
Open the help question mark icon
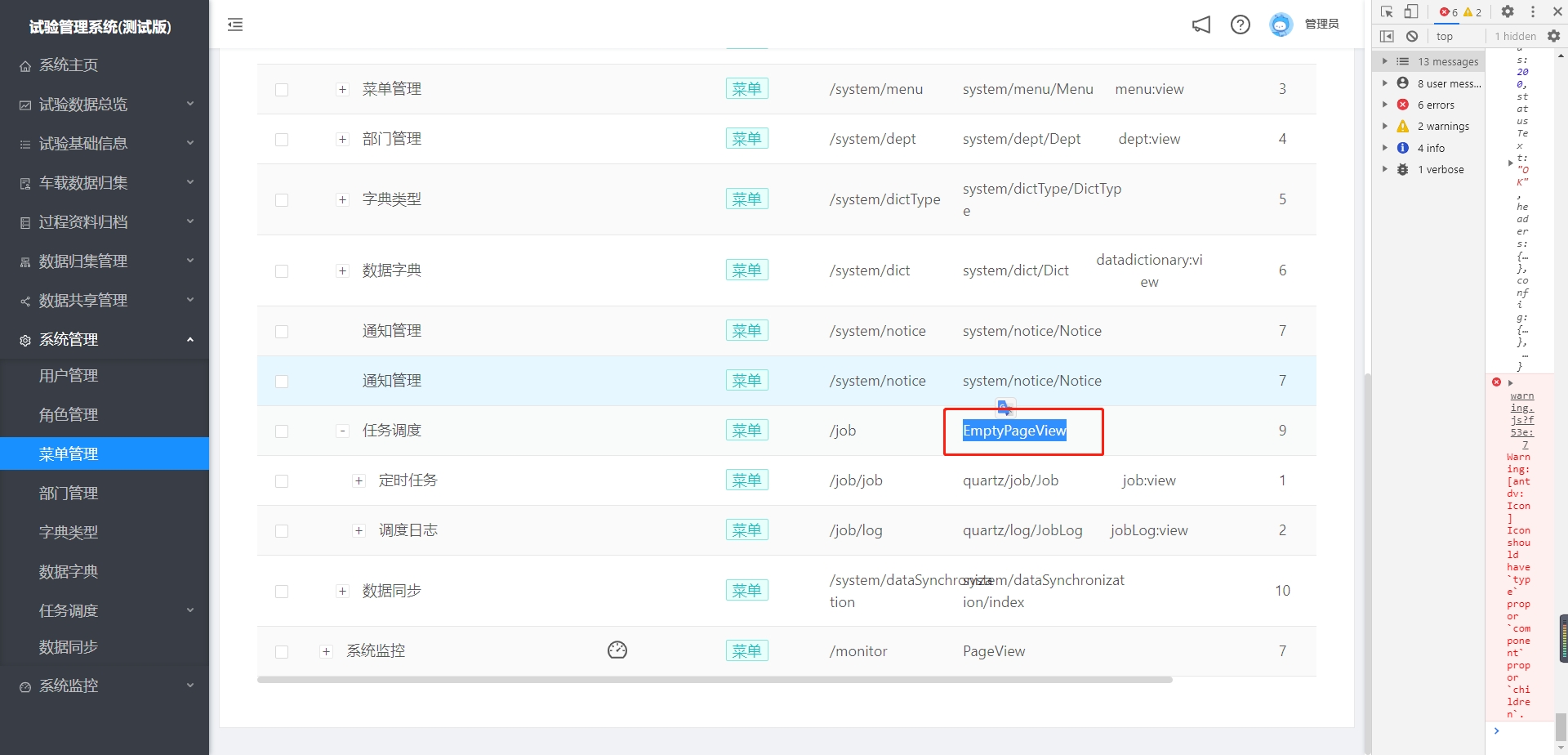click(x=1241, y=25)
